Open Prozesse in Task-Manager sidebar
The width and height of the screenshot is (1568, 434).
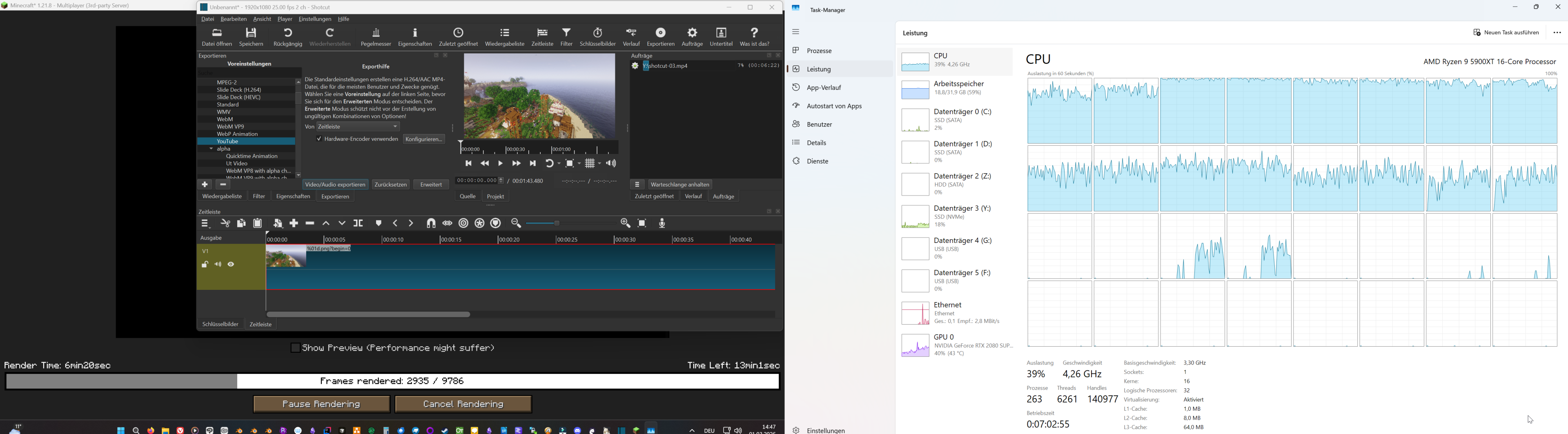pos(840,51)
